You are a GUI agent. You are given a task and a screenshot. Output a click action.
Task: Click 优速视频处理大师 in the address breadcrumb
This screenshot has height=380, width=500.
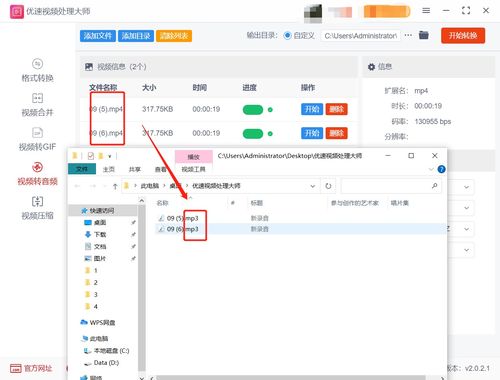point(216,186)
